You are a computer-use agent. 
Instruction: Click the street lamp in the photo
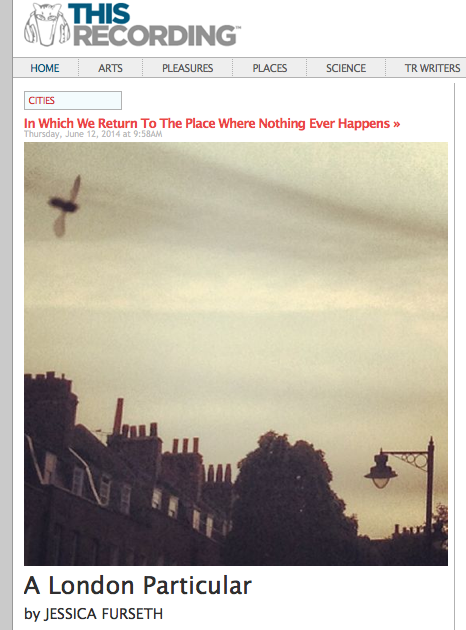point(402,478)
